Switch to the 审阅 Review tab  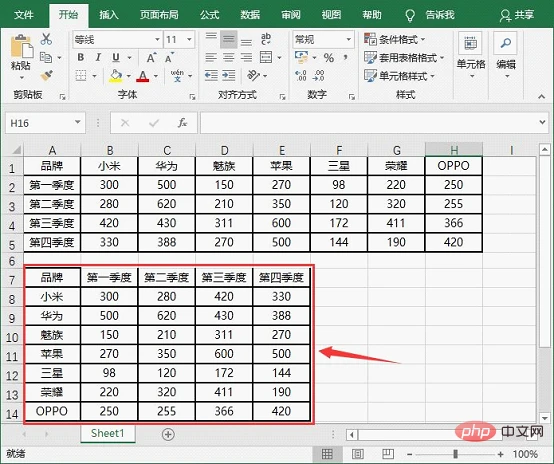coord(291,15)
